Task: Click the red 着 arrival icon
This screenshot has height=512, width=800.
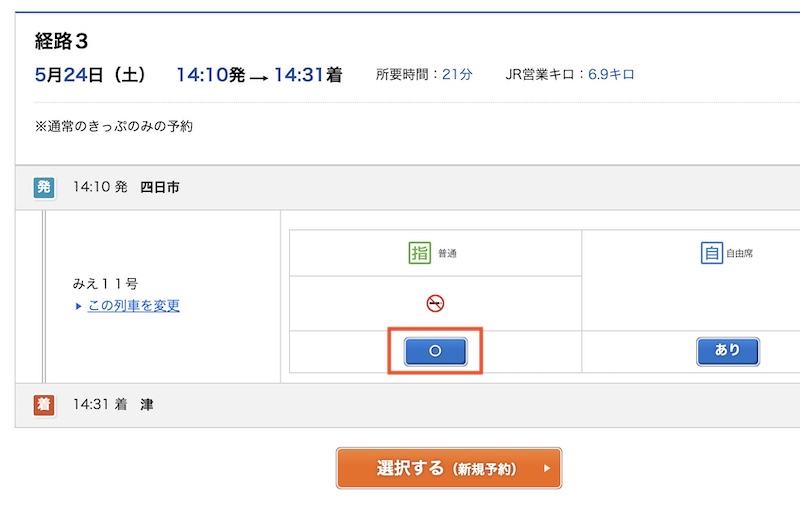Action: click(x=44, y=405)
